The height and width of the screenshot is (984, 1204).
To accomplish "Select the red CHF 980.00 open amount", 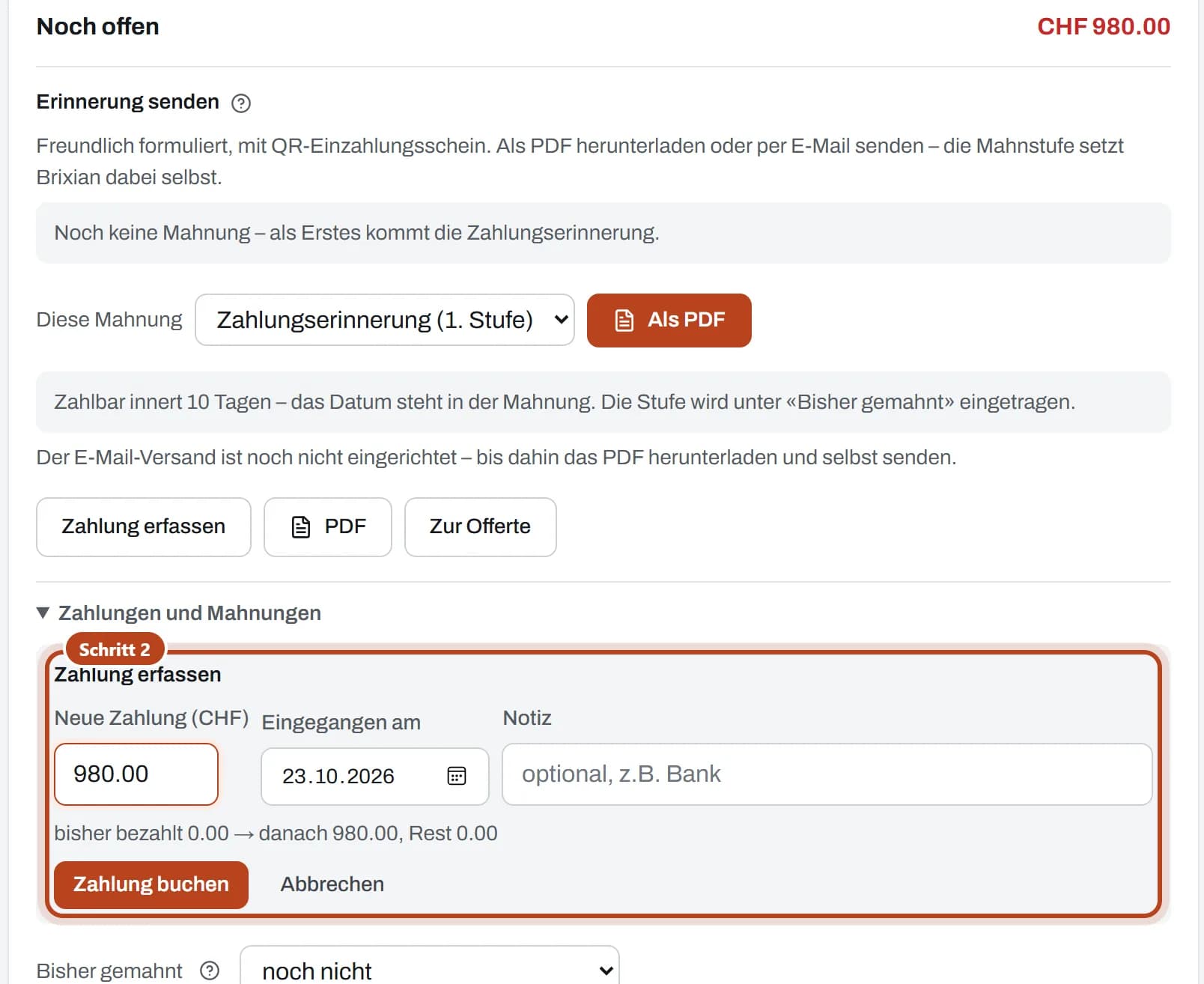I will click(1104, 27).
